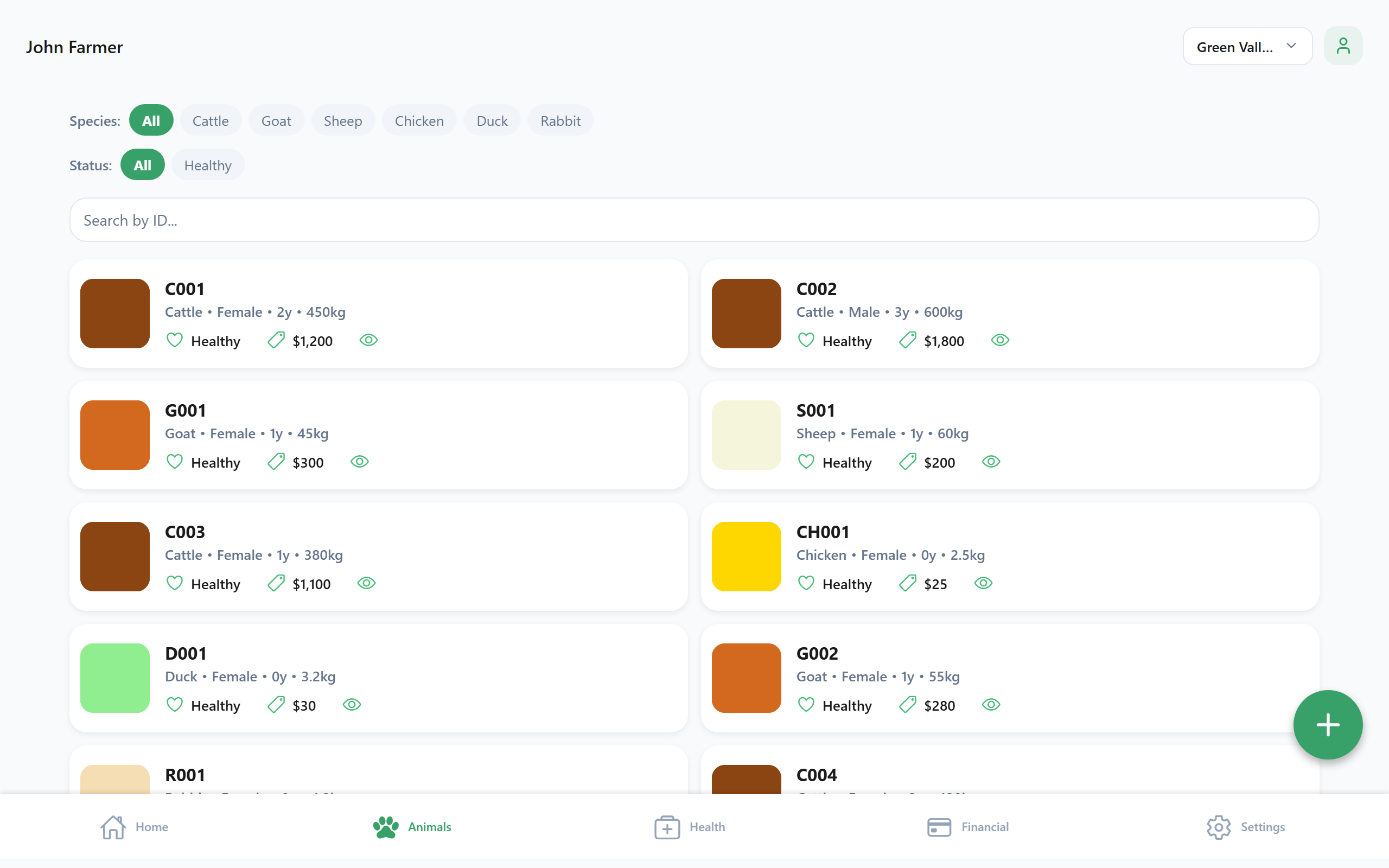
Task: View details eye icon for D001
Action: 351,704
